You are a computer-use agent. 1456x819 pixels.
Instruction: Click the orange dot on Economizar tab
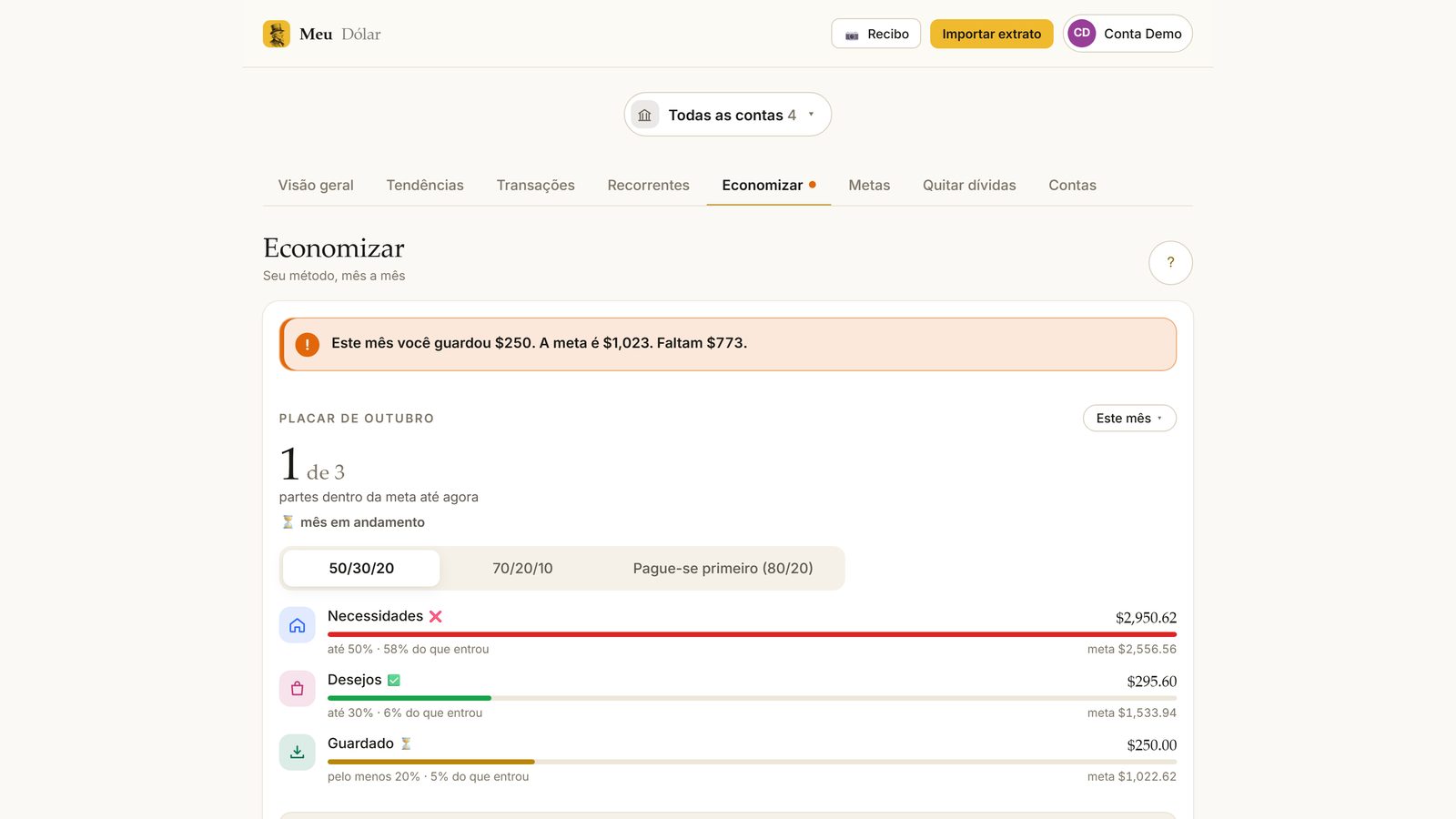(x=813, y=185)
